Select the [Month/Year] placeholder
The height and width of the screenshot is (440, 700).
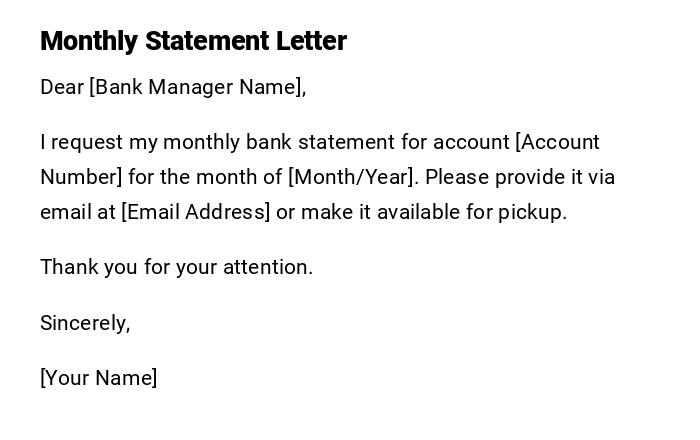pos(352,177)
